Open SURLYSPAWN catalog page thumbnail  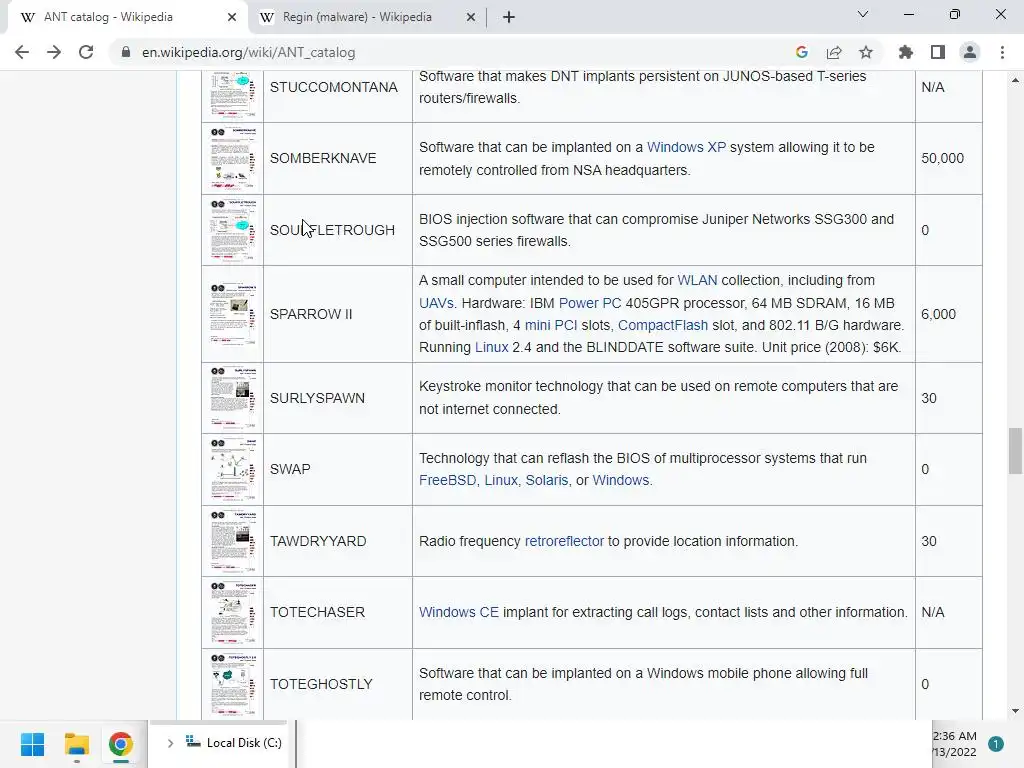[232, 398]
